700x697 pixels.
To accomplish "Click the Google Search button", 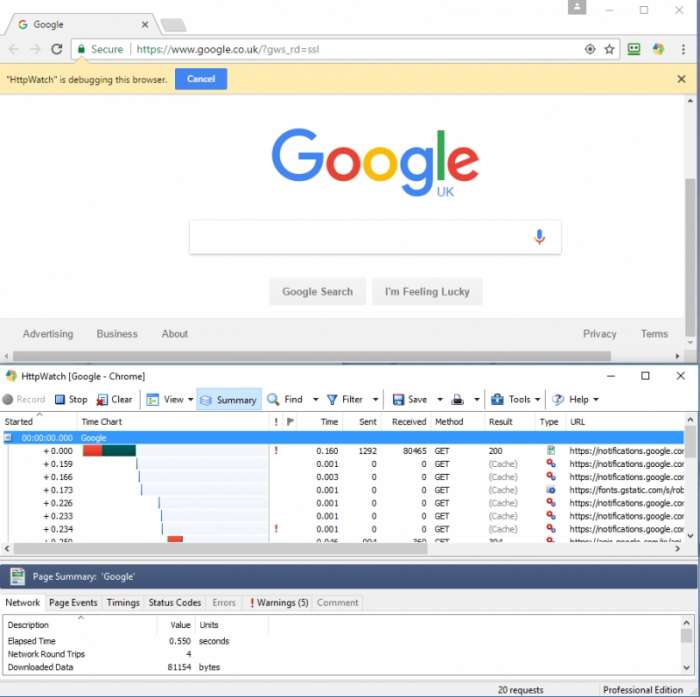I will coord(317,292).
